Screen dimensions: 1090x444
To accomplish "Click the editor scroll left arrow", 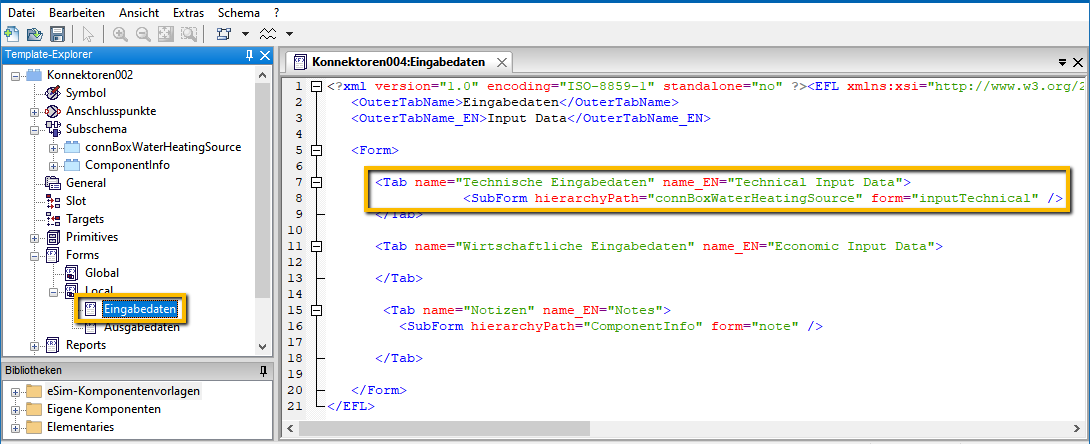I will point(291,428).
